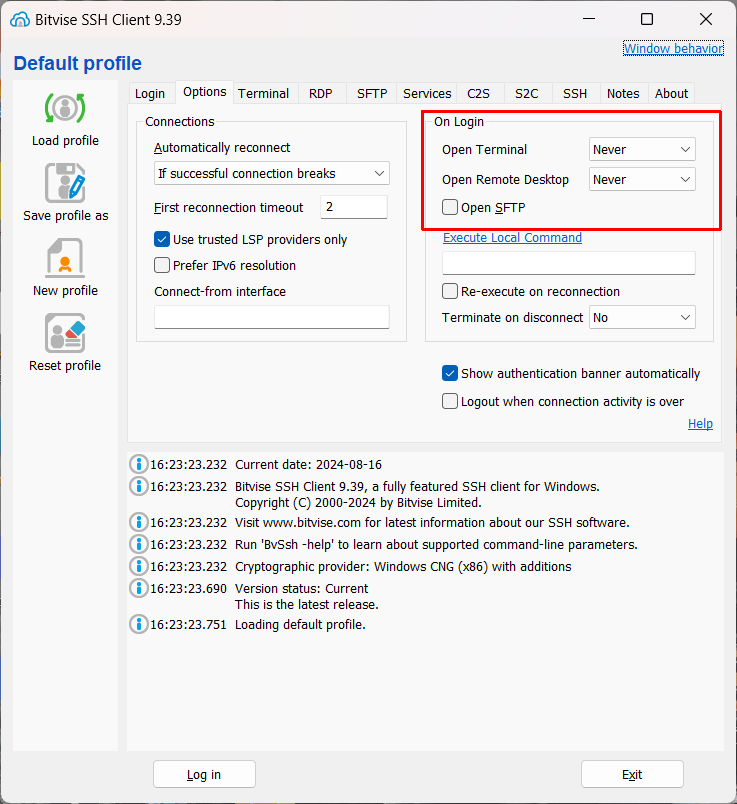Image resolution: width=737 pixels, height=804 pixels.
Task: Click the 'This is the latest release.' log line
Action: click(307, 605)
